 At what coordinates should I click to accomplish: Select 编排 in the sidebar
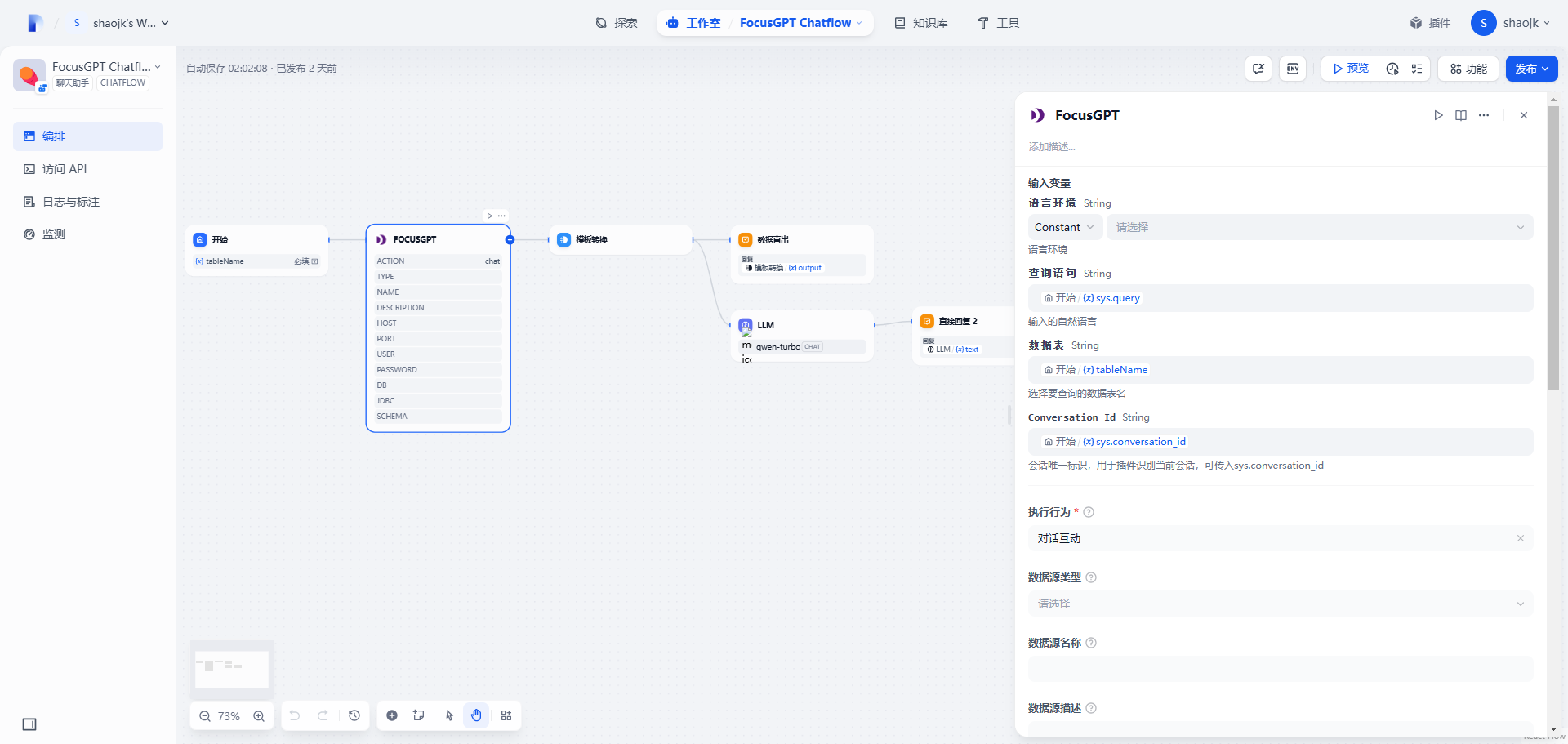click(87, 136)
